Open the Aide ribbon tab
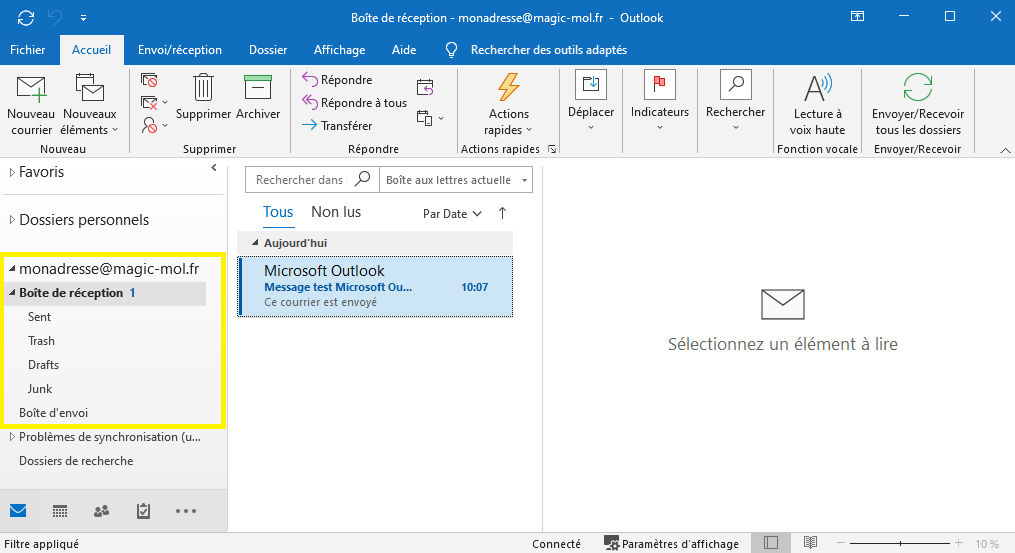This screenshot has height=553, width=1015. pos(404,50)
